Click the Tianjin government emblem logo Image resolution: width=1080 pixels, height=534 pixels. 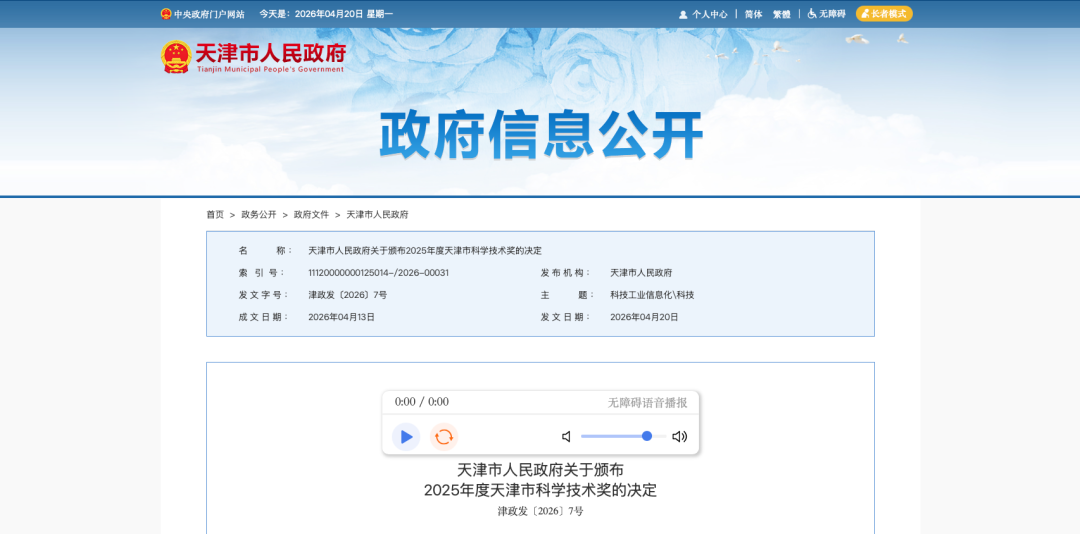coord(176,57)
